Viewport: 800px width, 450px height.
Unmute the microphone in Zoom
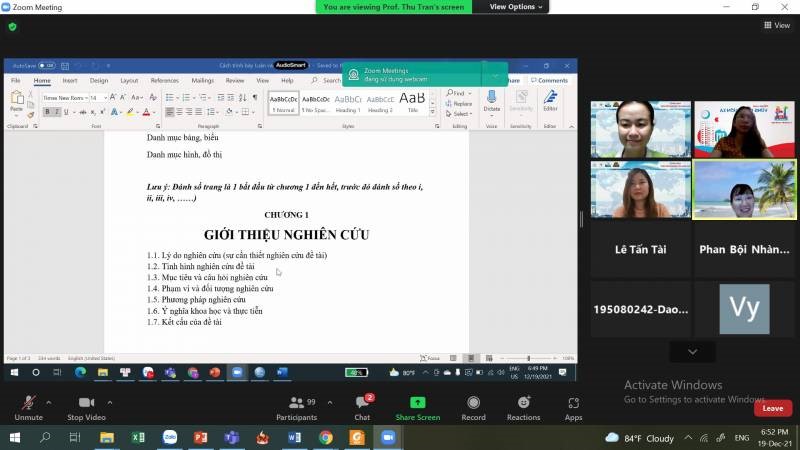tap(28, 406)
